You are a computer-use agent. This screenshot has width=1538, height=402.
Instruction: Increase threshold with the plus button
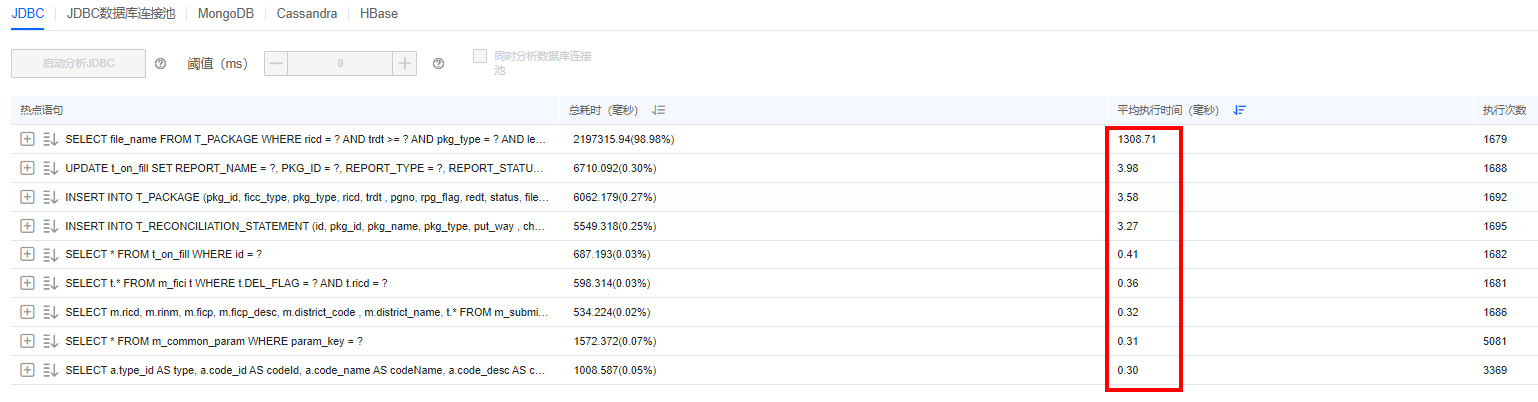click(404, 63)
